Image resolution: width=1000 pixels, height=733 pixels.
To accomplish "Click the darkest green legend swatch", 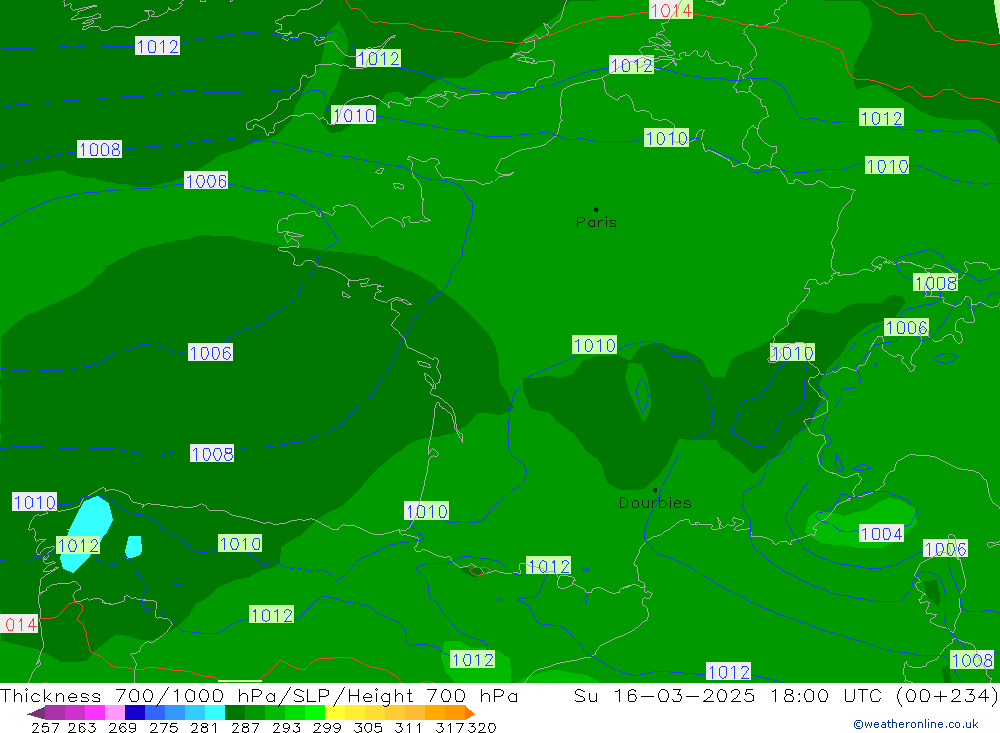I will tap(235, 713).
